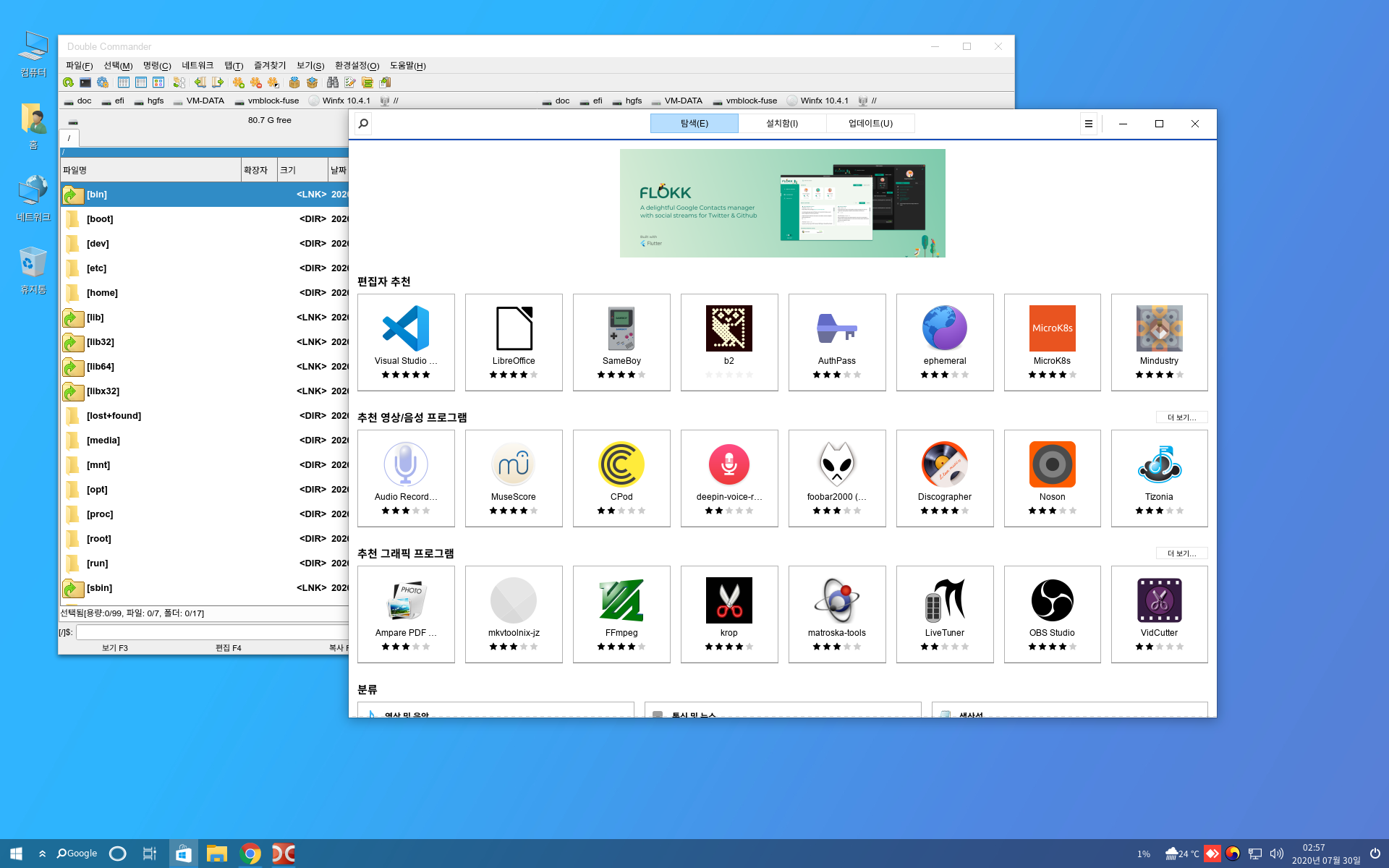Image resolution: width=1389 pixels, height=868 pixels.
Task: Open the MicroK8s app card
Action: [1053, 342]
